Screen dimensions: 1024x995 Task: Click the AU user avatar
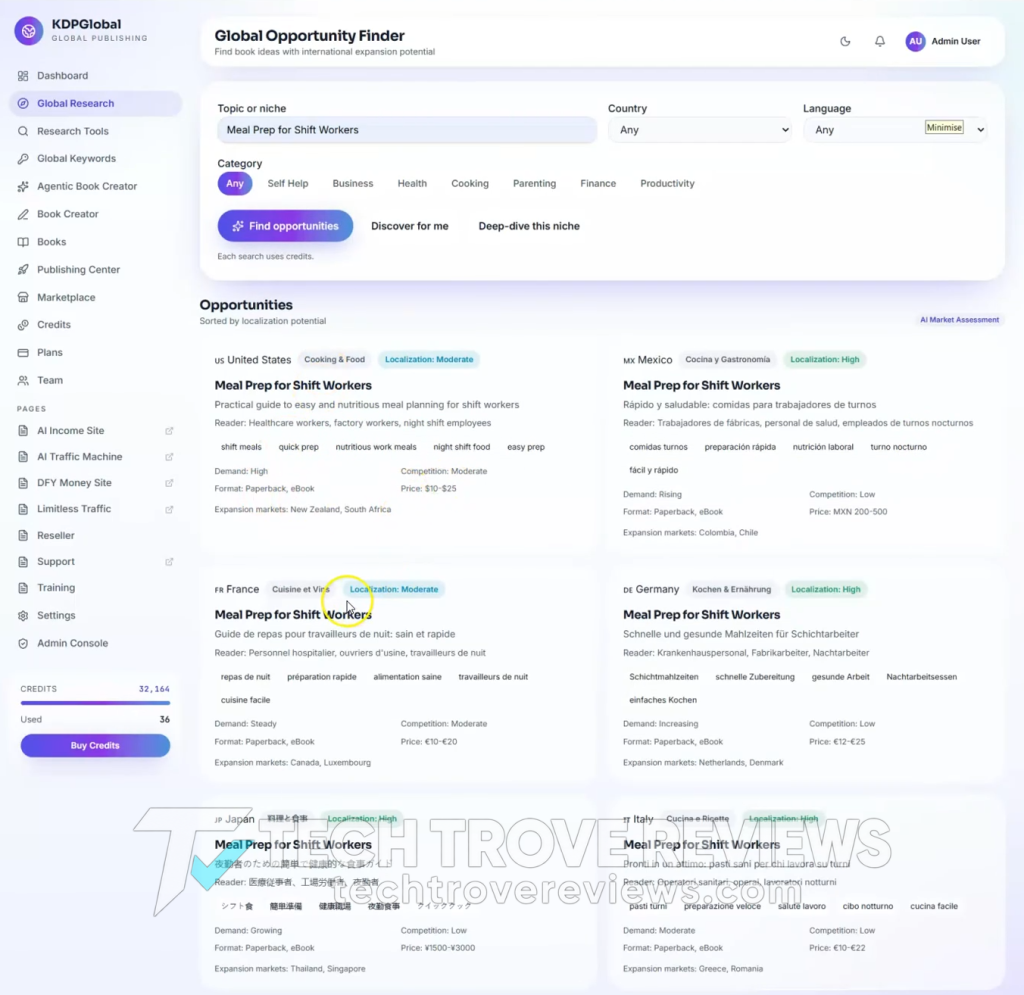point(915,41)
